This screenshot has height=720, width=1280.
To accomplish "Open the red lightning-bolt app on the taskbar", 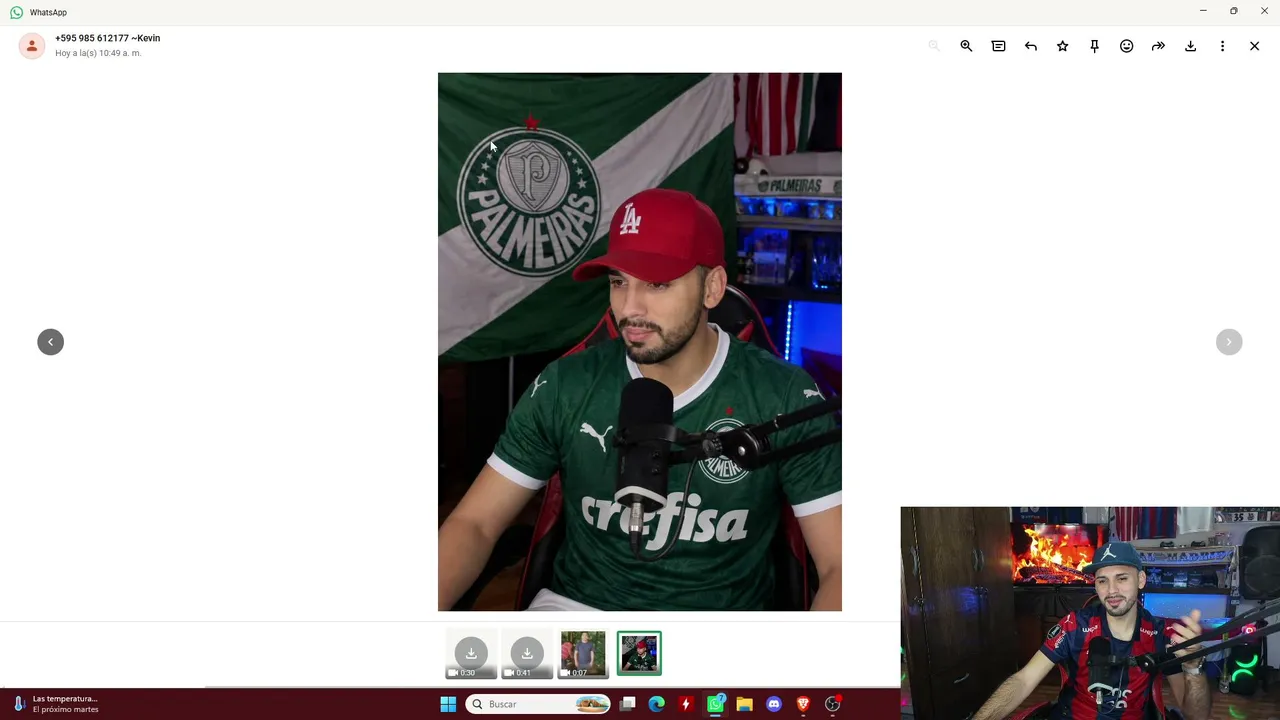I will click(685, 704).
